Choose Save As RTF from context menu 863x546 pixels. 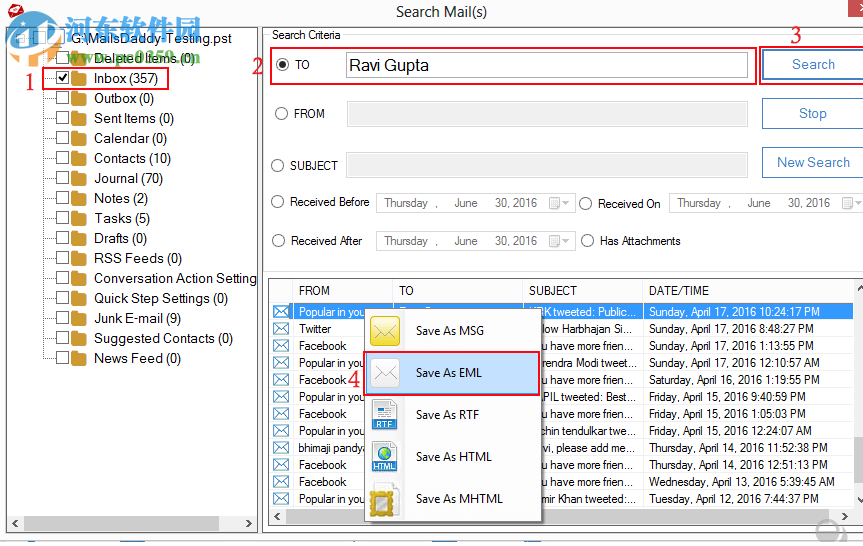[x=452, y=415]
